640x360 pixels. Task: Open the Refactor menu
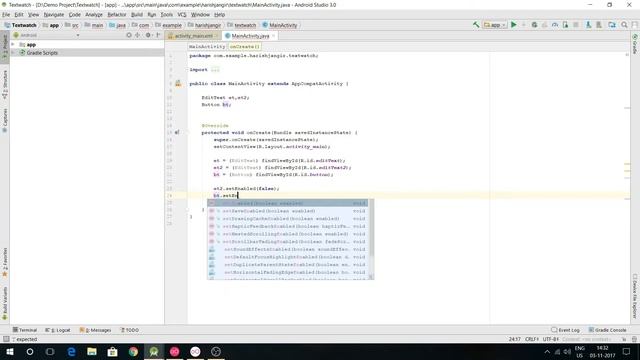click(117, 15)
